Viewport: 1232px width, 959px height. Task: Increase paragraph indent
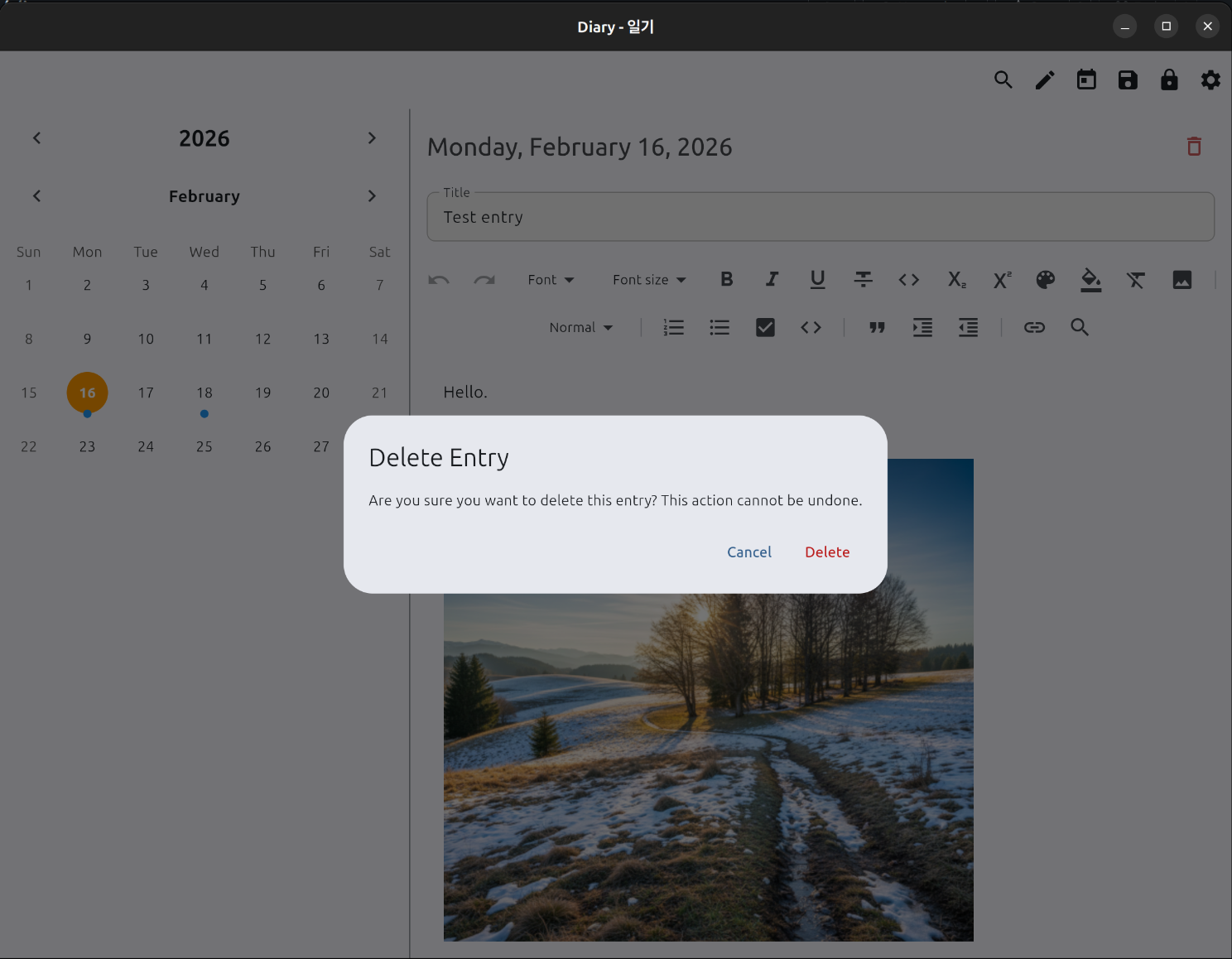tap(922, 328)
